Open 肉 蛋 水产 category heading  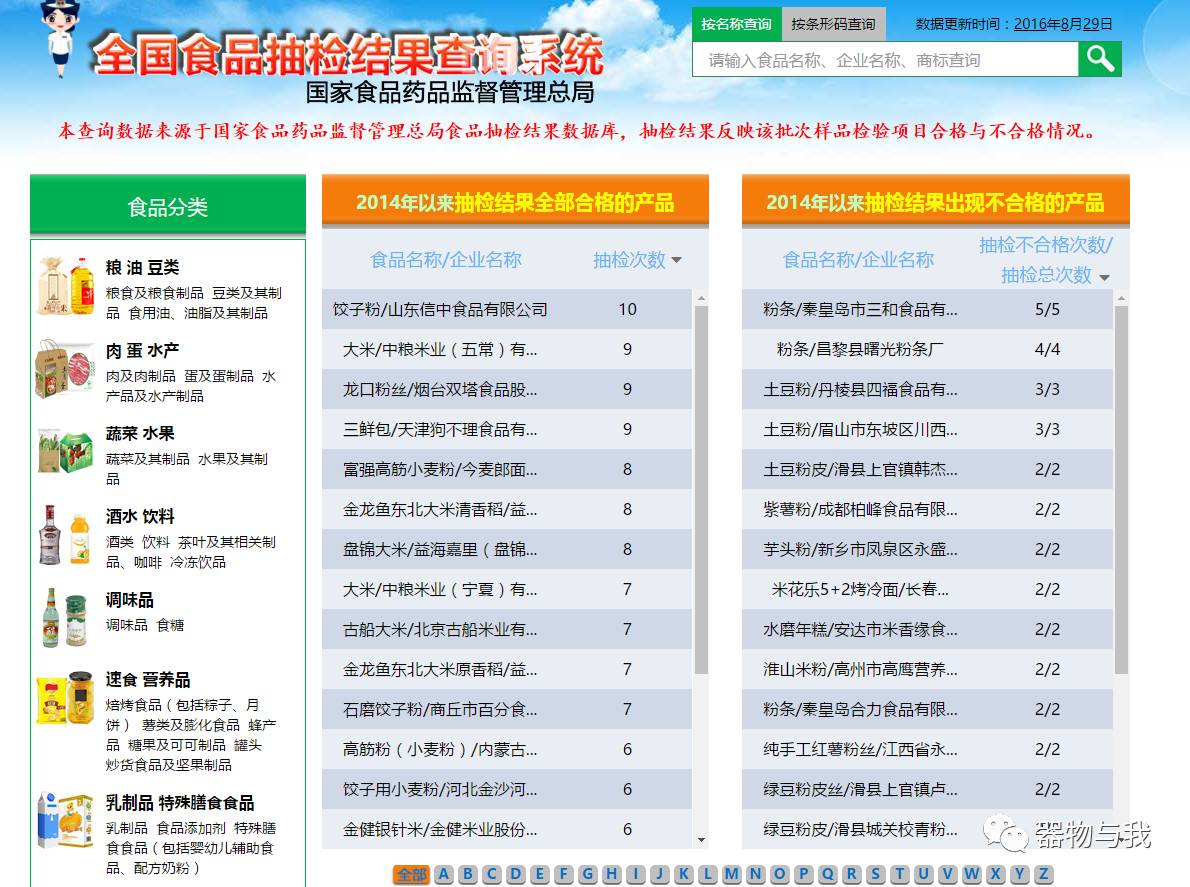[143, 351]
